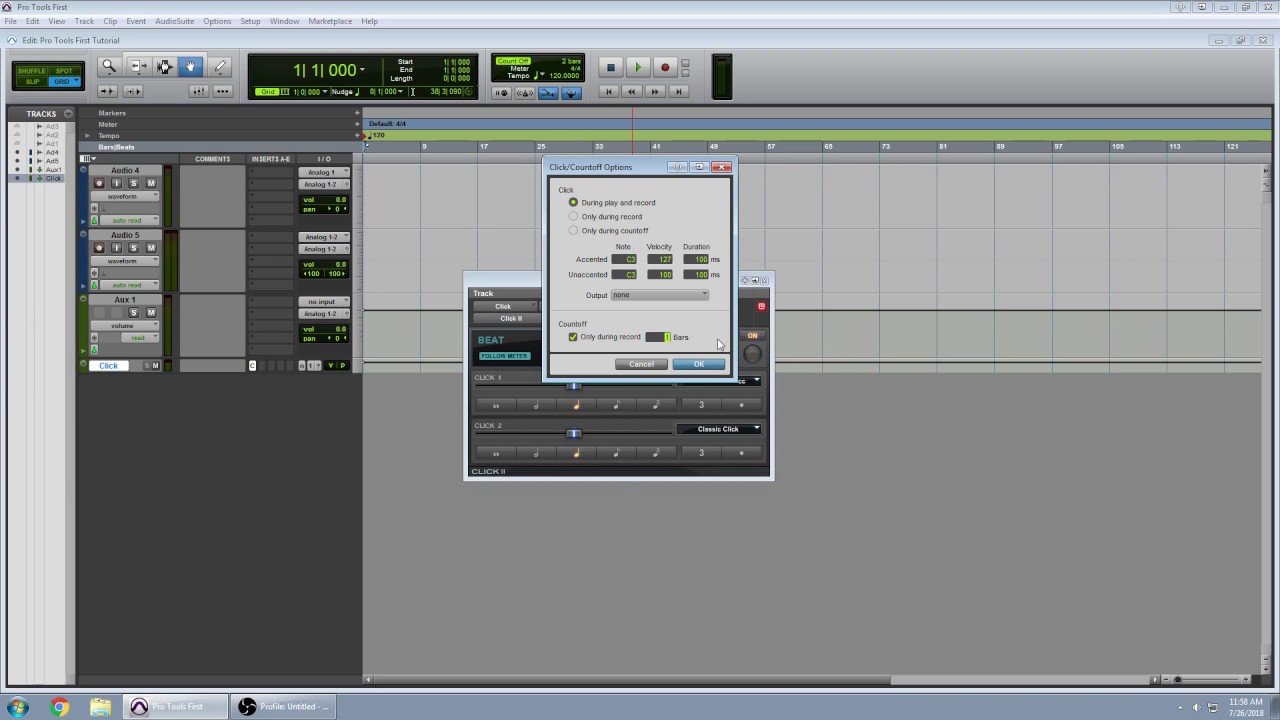Click FOLLOW METER button in Click II
The height and width of the screenshot is (720, 1280).
pos(504,356)
